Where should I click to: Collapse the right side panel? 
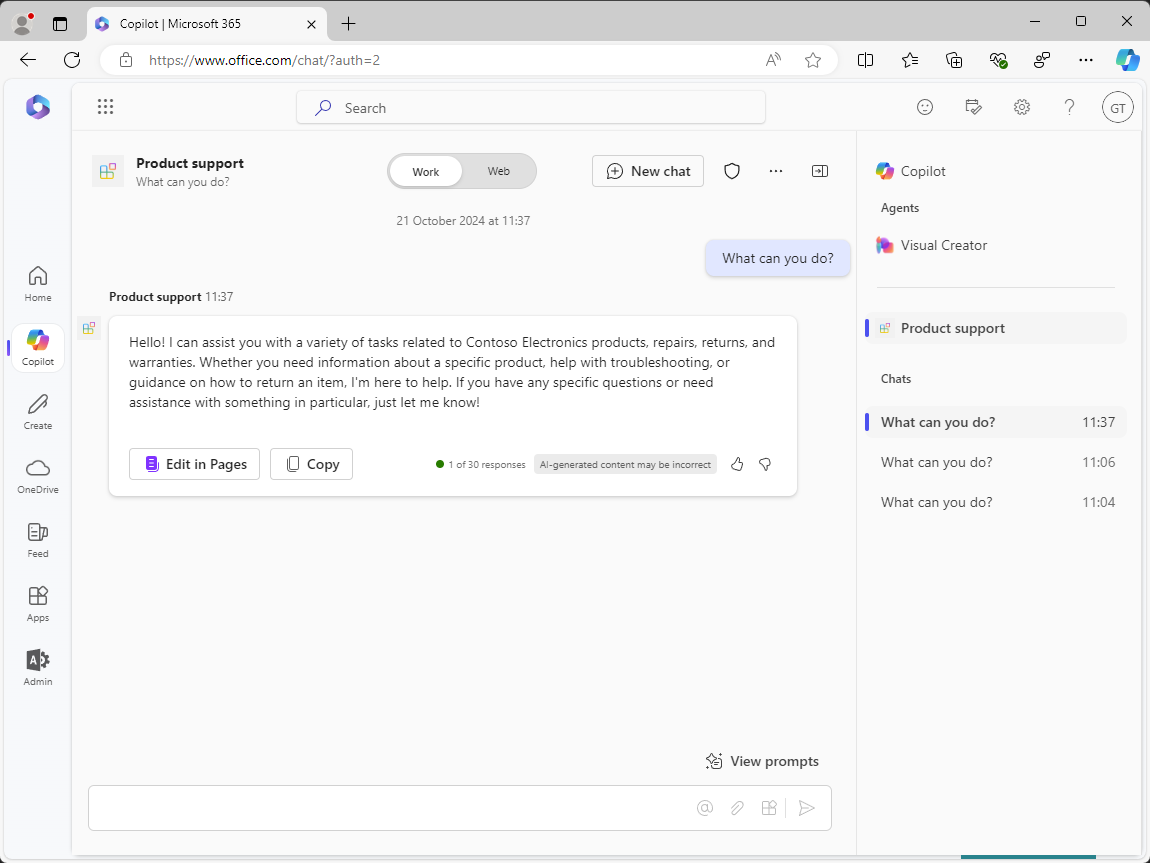tap(820, 171)
